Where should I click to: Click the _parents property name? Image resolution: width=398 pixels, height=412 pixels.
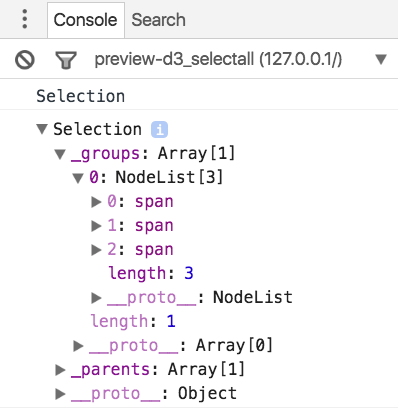coord(111,370)
